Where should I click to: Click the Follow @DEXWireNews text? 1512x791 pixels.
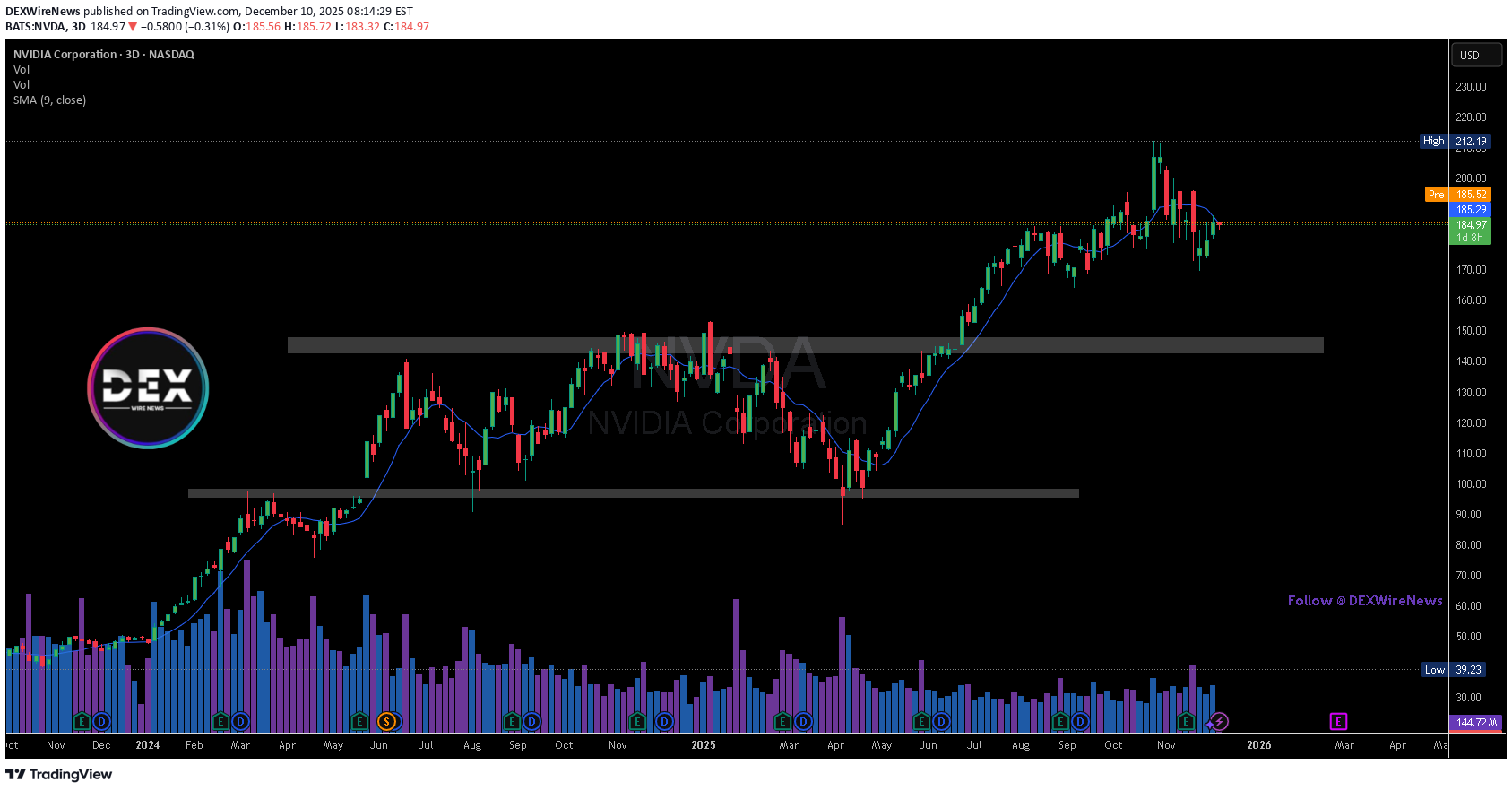(x=1364, y=601)
